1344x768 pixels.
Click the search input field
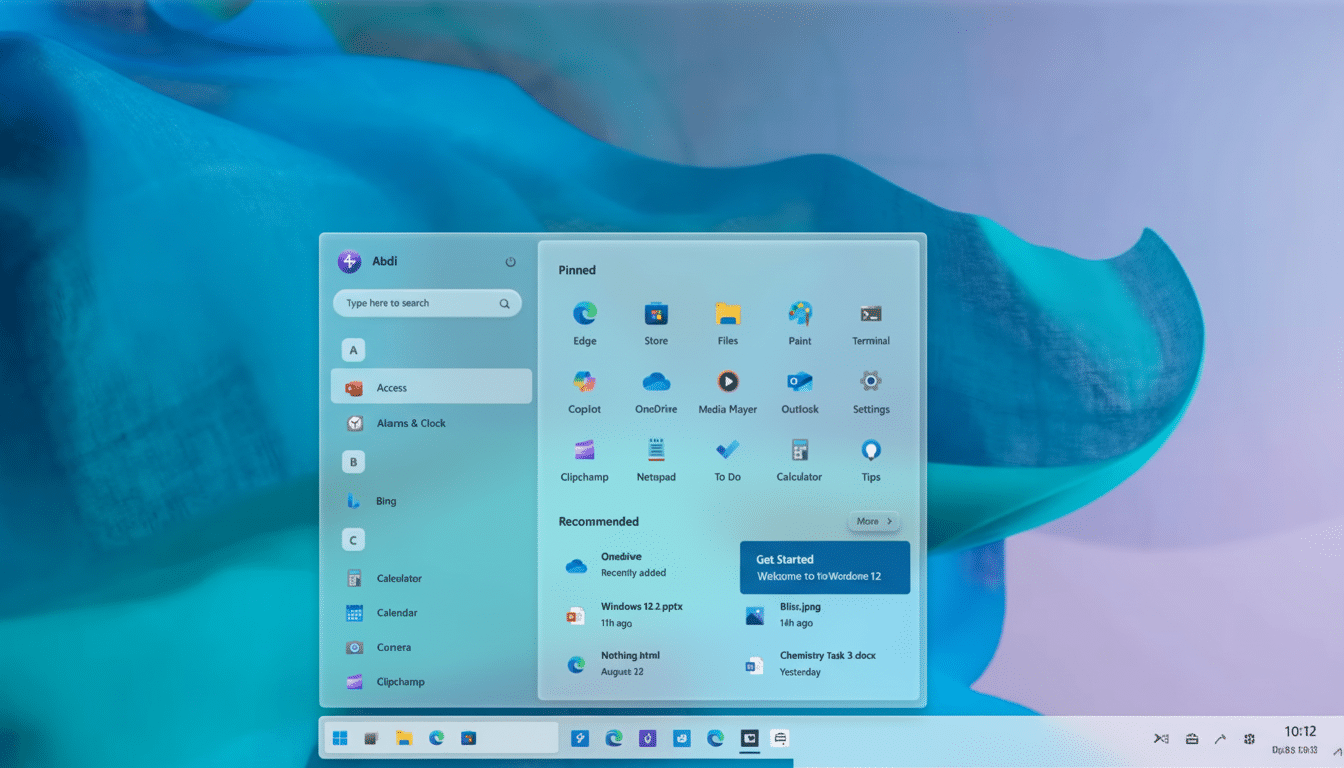pos(427,302)
